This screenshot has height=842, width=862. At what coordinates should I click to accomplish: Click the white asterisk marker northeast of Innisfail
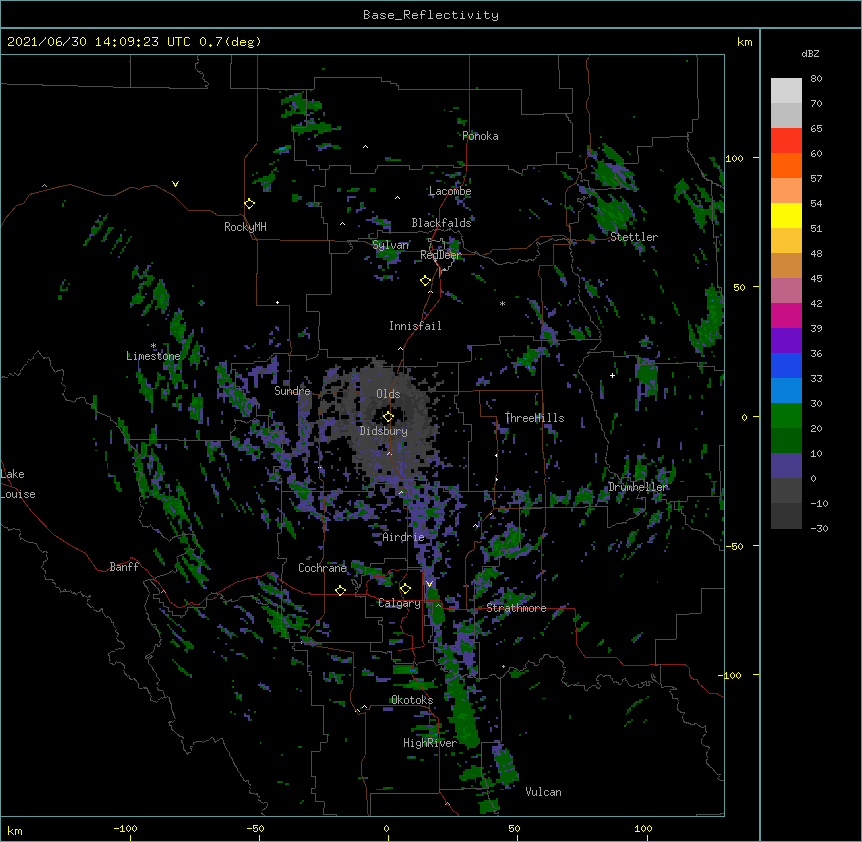pyautogui.click(x=502, y=303)
